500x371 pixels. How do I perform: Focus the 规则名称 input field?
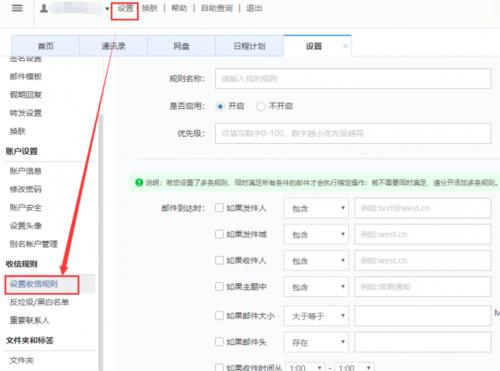pyautogui.click(x=353, y=79)
